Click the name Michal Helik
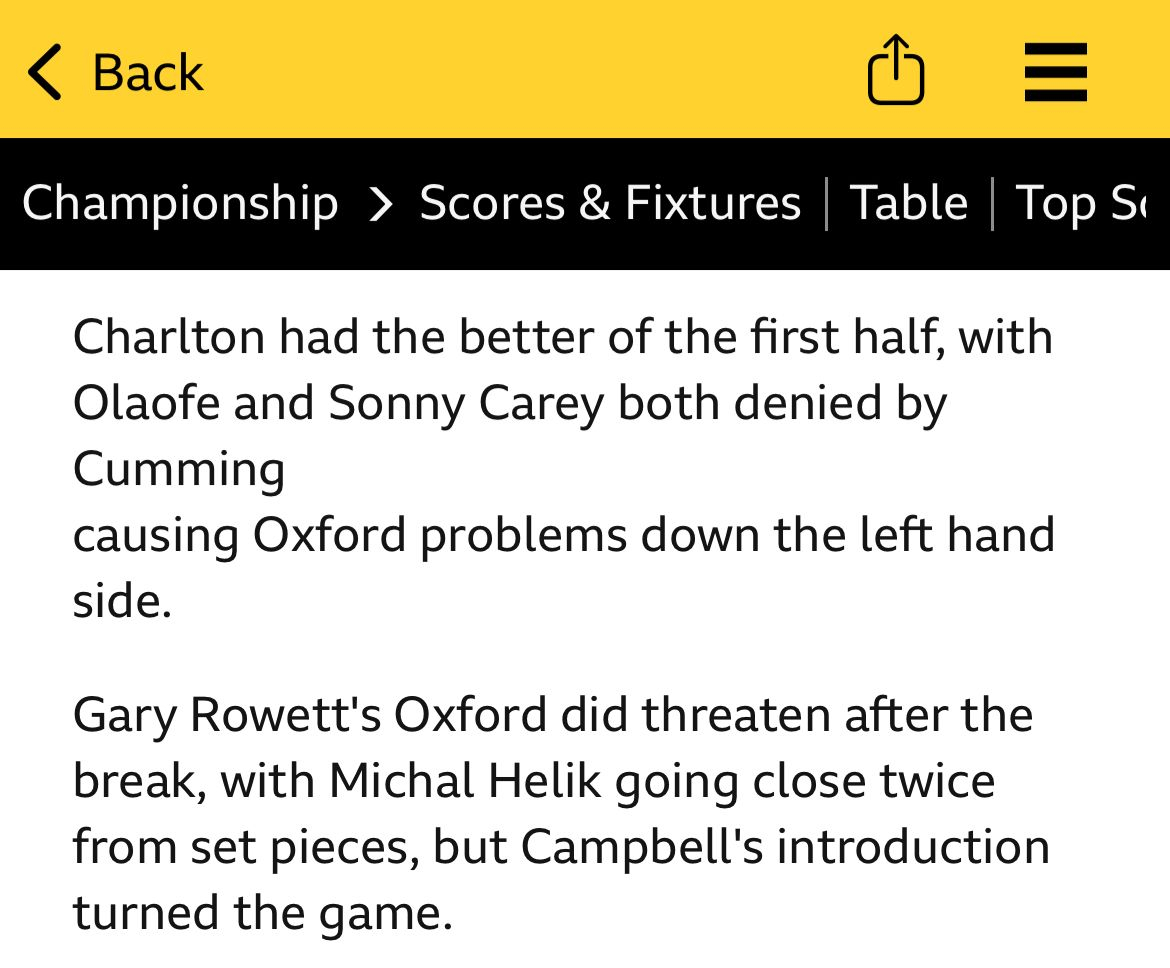This screenshot has width=1170, height=968. [x=465, y=781]
